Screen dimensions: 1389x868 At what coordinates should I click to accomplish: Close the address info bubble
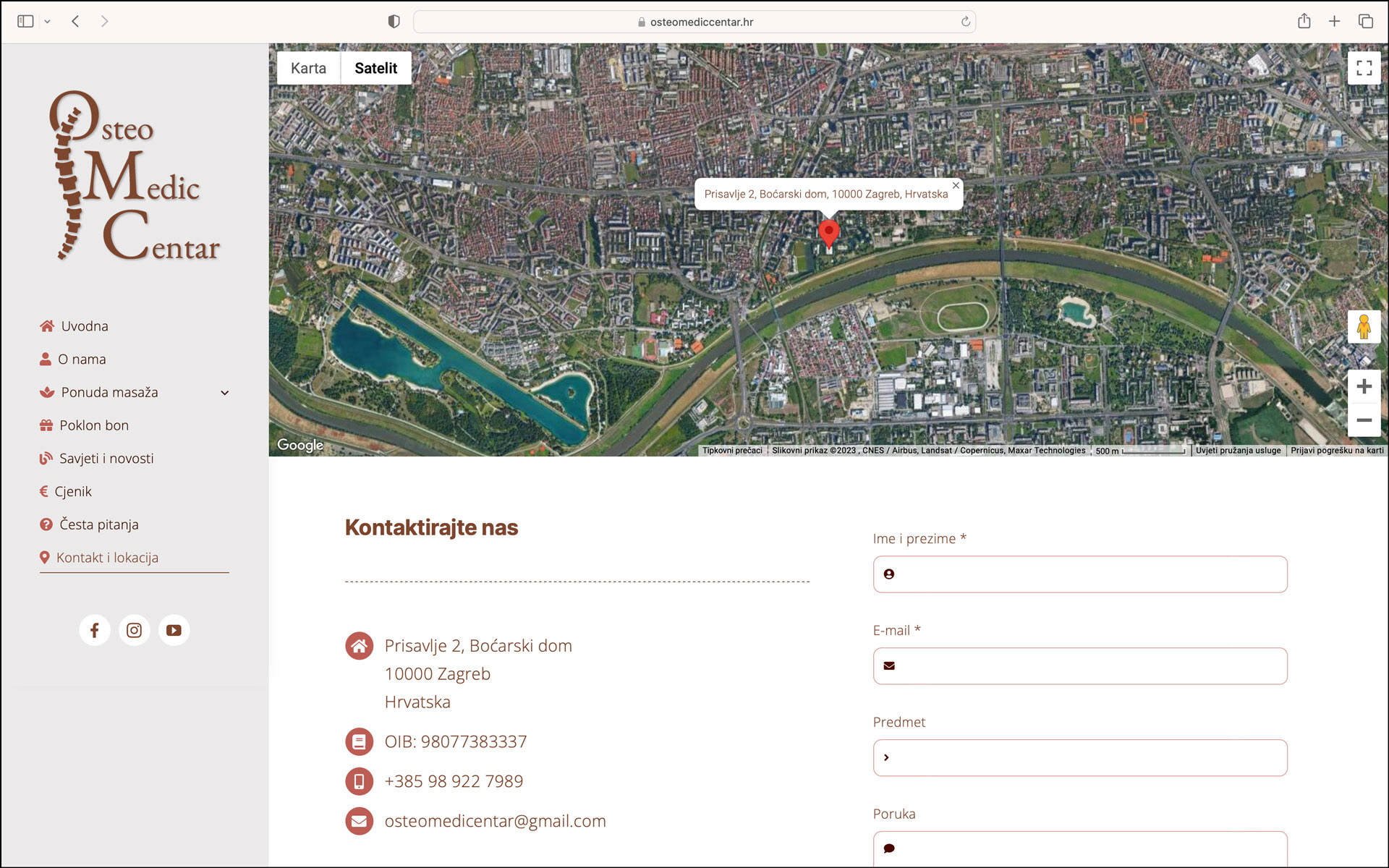tap(956, 186)
